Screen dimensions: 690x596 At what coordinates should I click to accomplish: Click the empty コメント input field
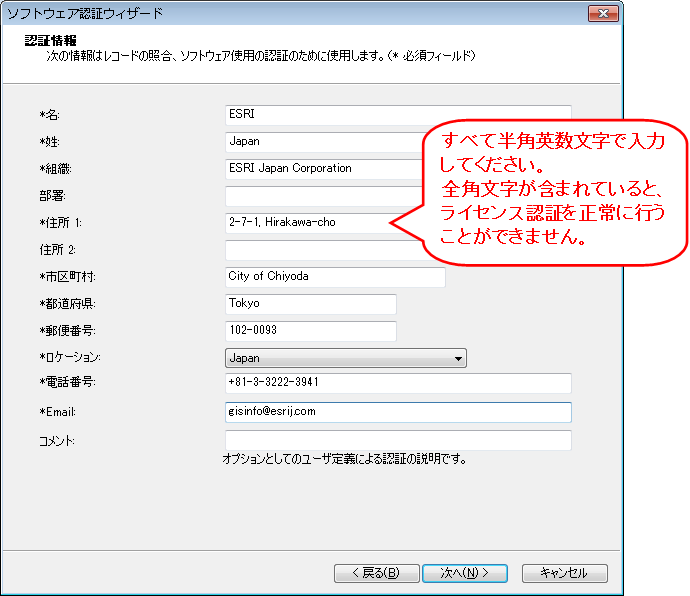coord(398,440)
